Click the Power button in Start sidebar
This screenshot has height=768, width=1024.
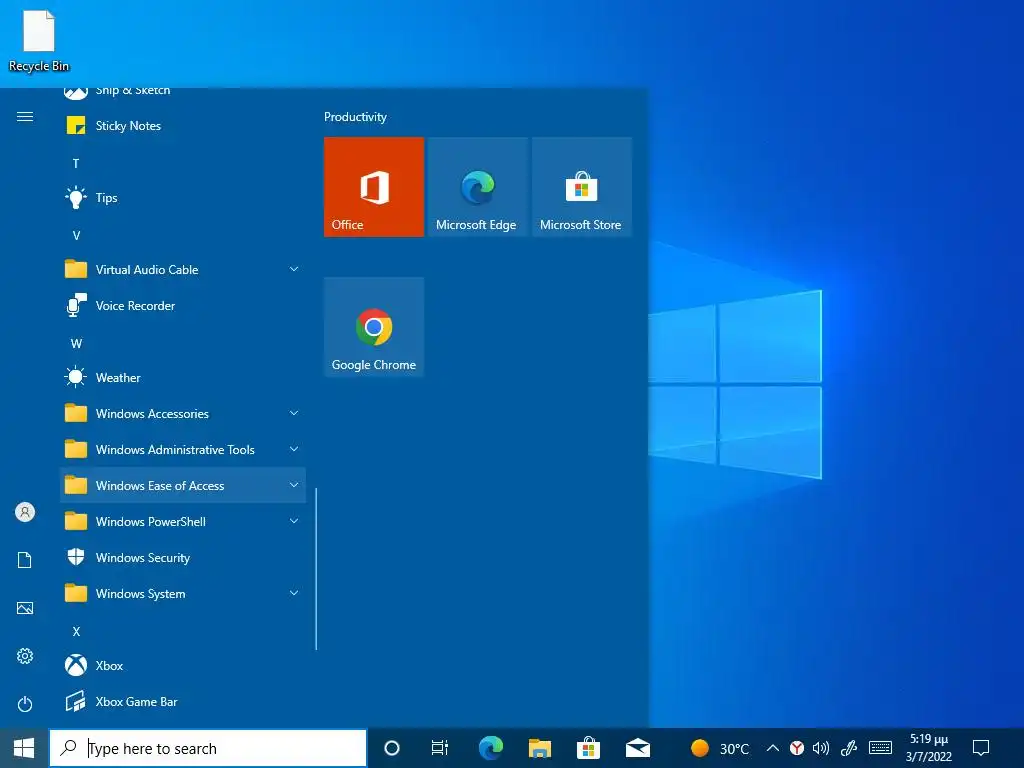(x=25, y=704)
